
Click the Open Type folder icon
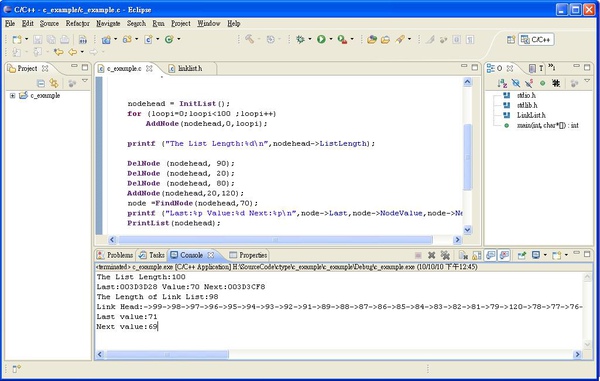[385, 39]
